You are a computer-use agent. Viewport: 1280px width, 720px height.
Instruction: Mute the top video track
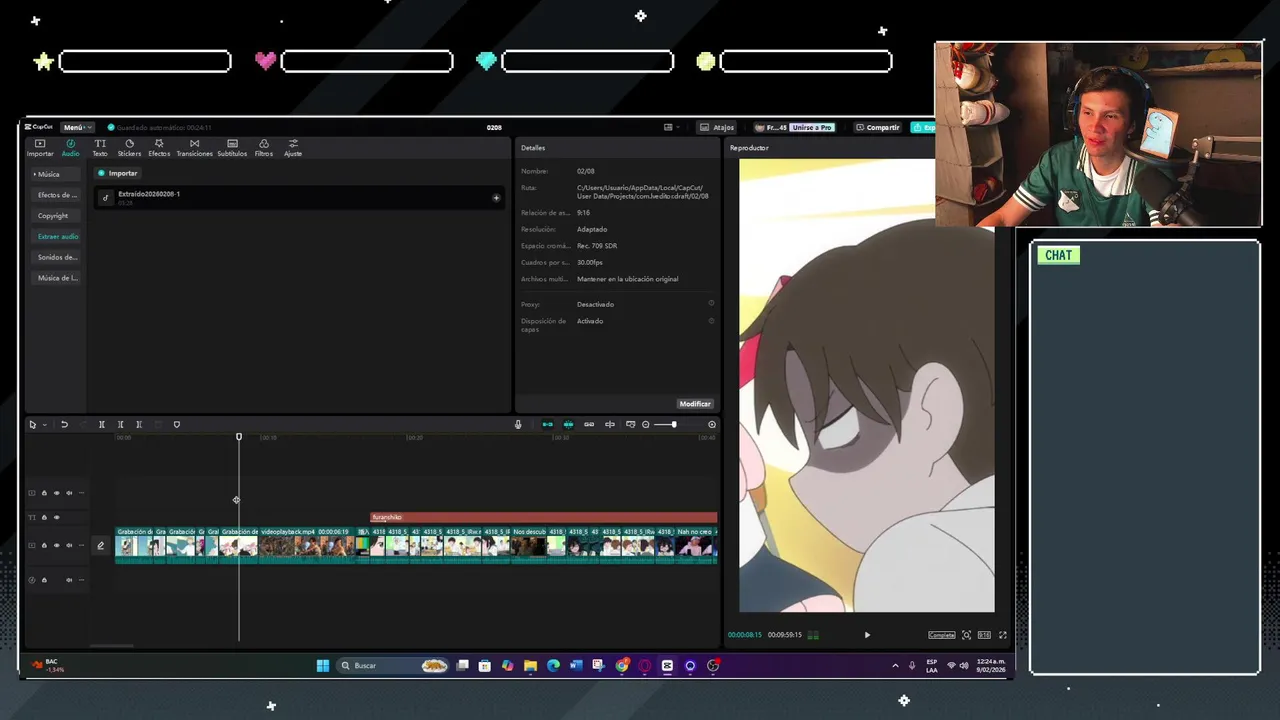[68, 493]
